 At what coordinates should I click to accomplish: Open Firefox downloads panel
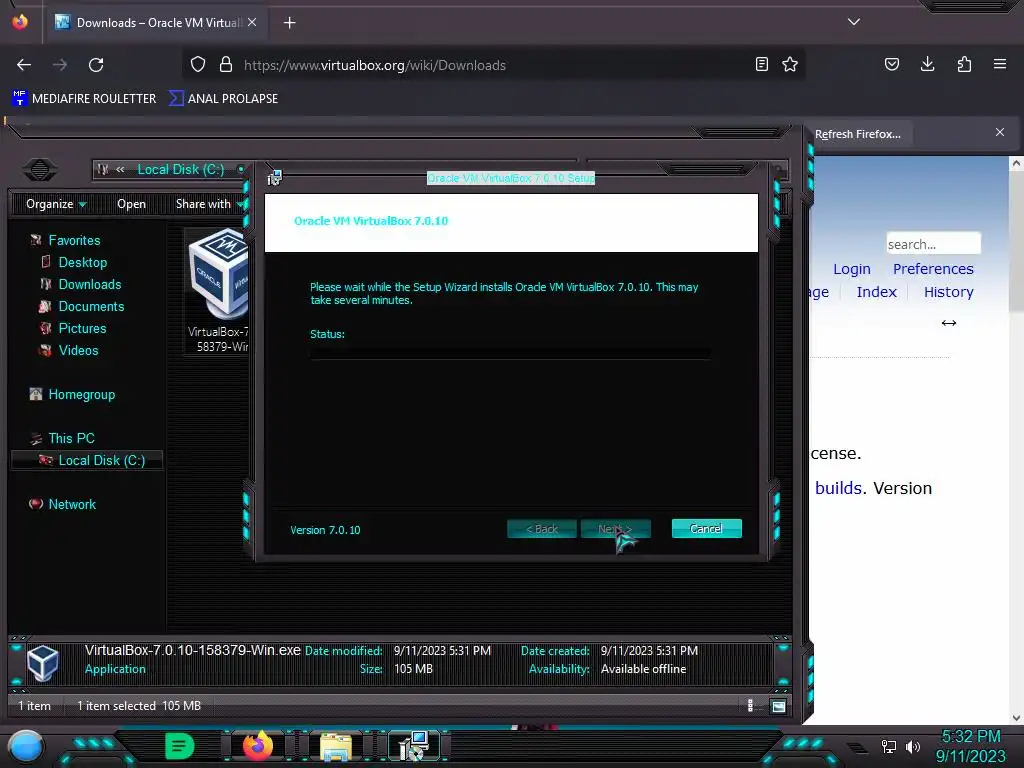[x=927, y=64]
